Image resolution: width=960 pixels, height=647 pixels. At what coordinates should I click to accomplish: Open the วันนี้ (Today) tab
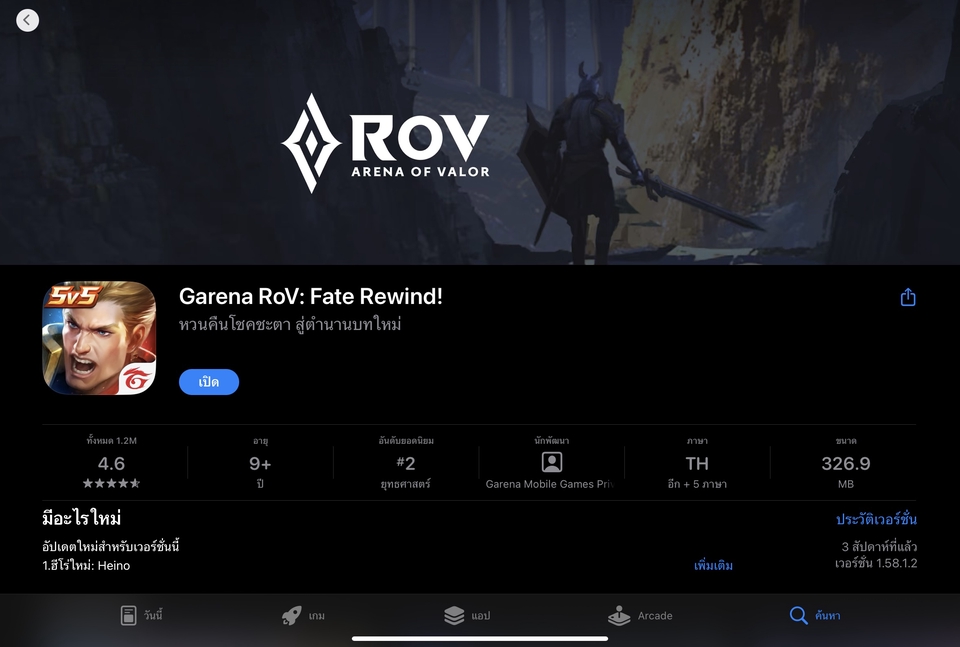click(x=141, y=615)
